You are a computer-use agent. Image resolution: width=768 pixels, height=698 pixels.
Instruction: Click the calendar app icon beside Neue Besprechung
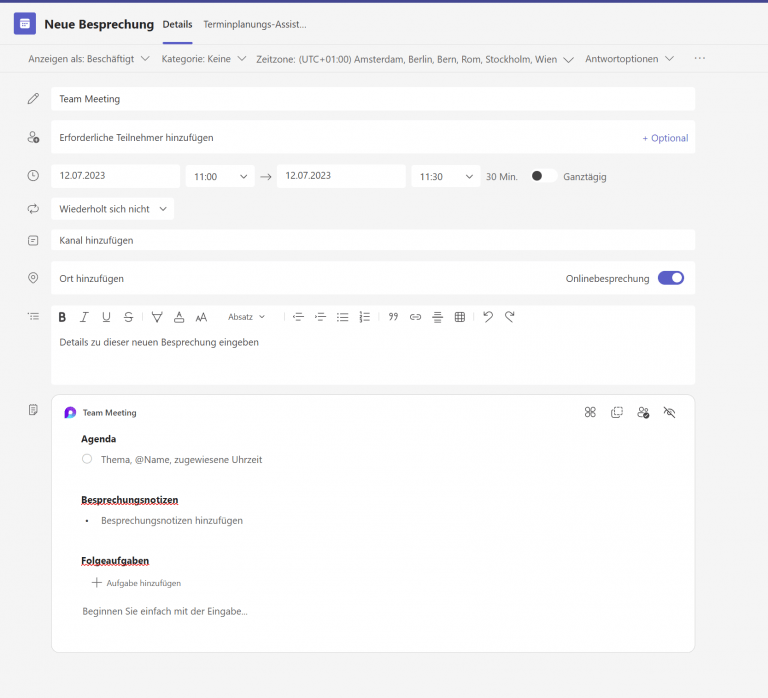tap(24, 24)
